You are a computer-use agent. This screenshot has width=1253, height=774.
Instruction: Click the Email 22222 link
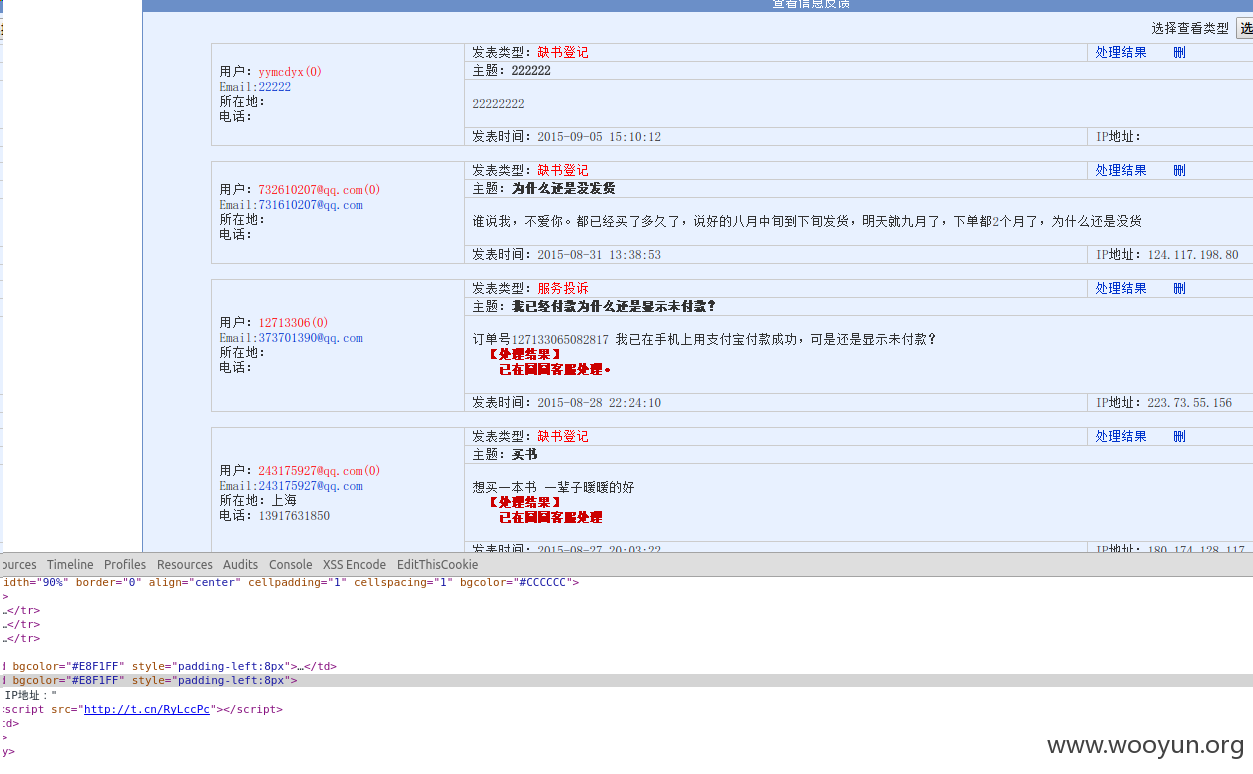tap(275, 87)
